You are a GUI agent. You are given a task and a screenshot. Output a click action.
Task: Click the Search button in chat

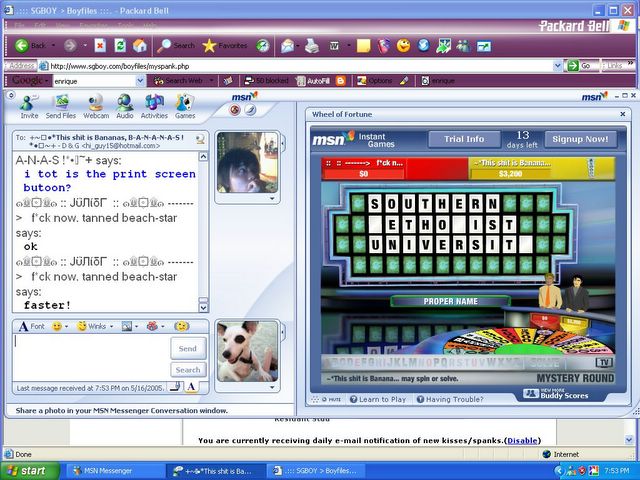[x=188, y=370]
